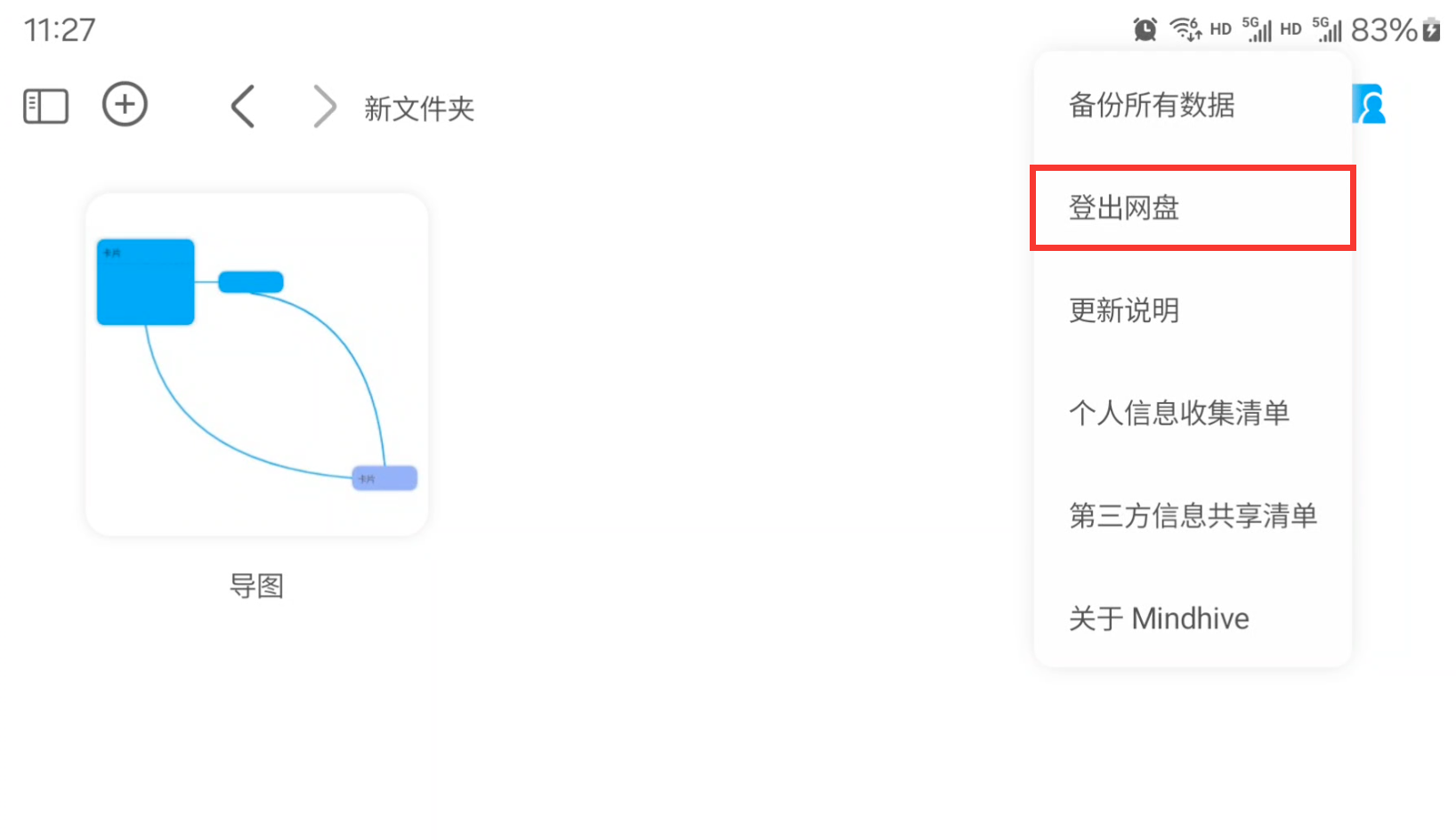Tap the Wi-Fi status icon
1456x840 pixels.
[1185, 29]
